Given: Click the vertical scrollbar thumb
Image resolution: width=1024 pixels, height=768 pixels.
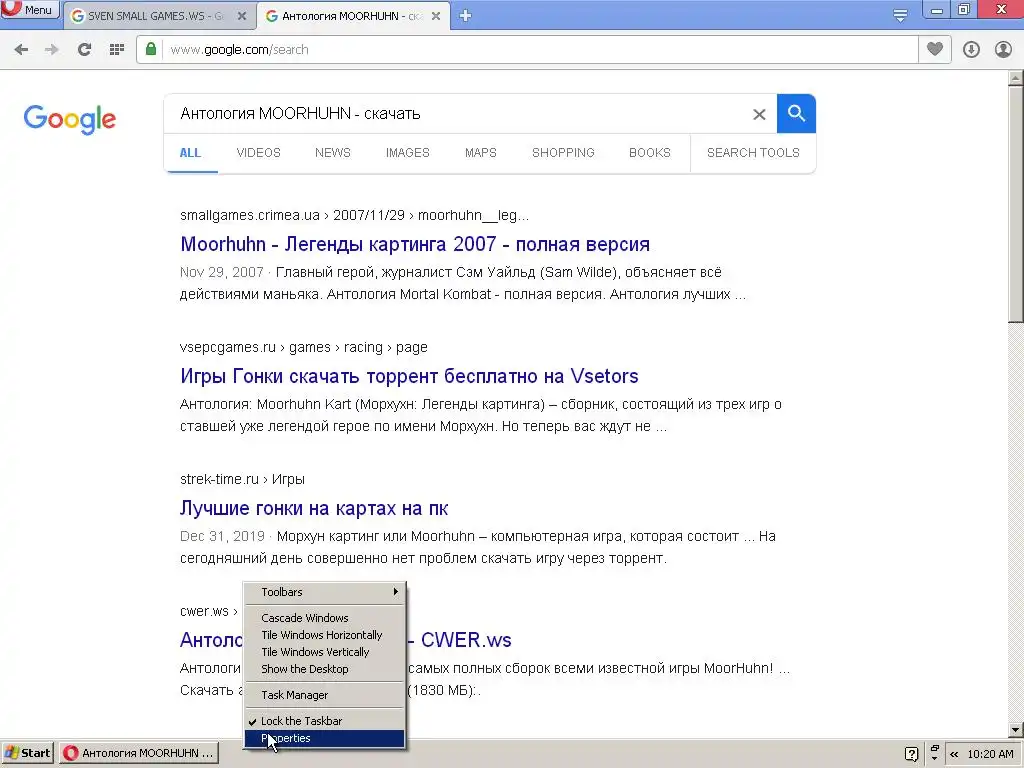Looking at the screenshot, I should (x=1016, y=204).
